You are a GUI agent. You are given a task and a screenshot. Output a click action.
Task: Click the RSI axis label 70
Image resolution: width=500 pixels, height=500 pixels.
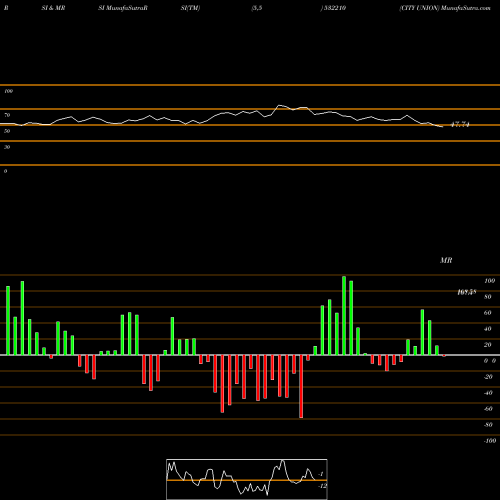[7, 115]
